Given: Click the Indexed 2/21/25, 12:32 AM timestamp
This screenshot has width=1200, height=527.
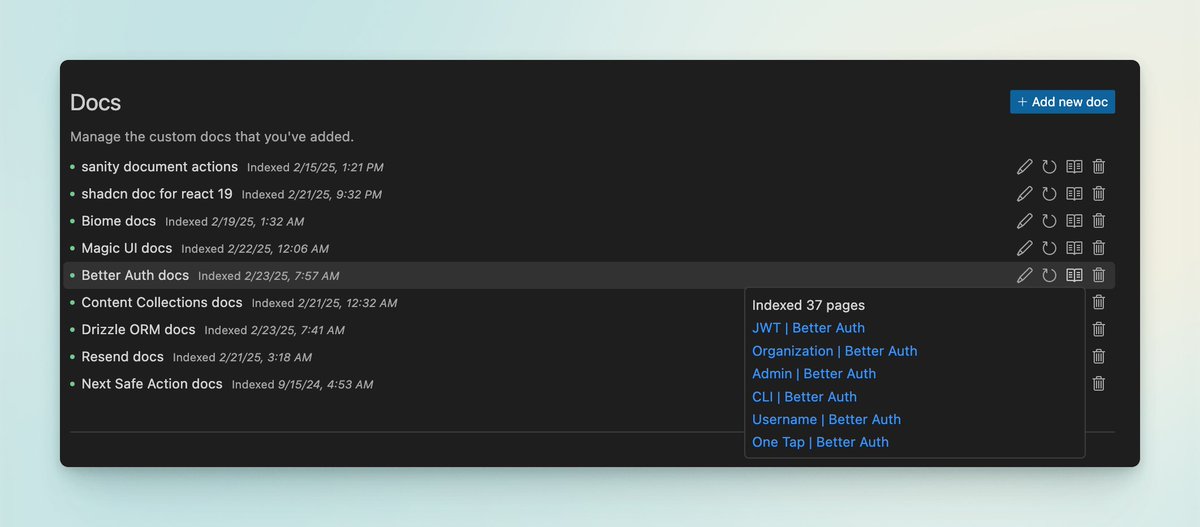Looking at the screenshot, I should [324, 303].
